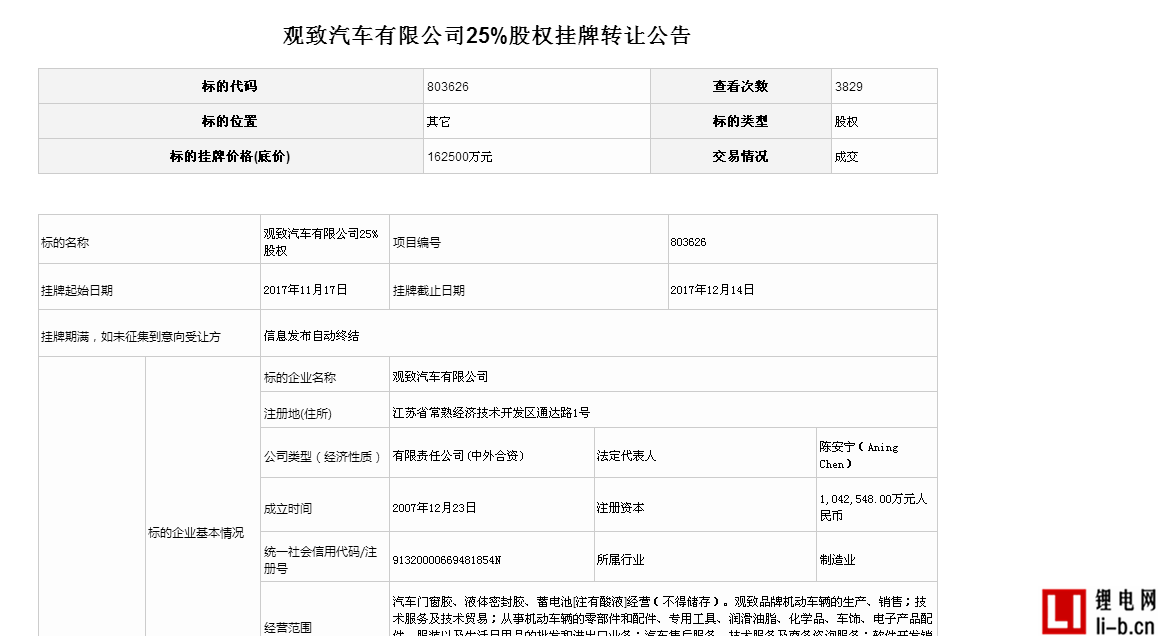1158x636 pixels.
Task: Click the 股权 value beside 标的类型
Action: [846, 122]
